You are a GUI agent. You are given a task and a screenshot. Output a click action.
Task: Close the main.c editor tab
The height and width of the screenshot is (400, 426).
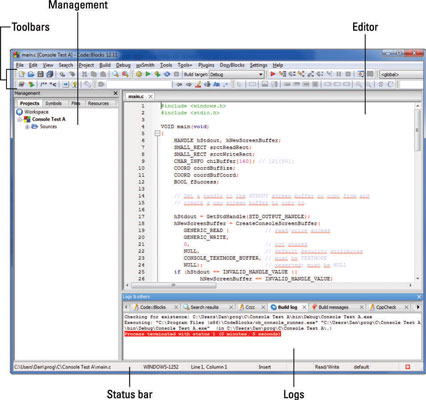pos(150,96)
